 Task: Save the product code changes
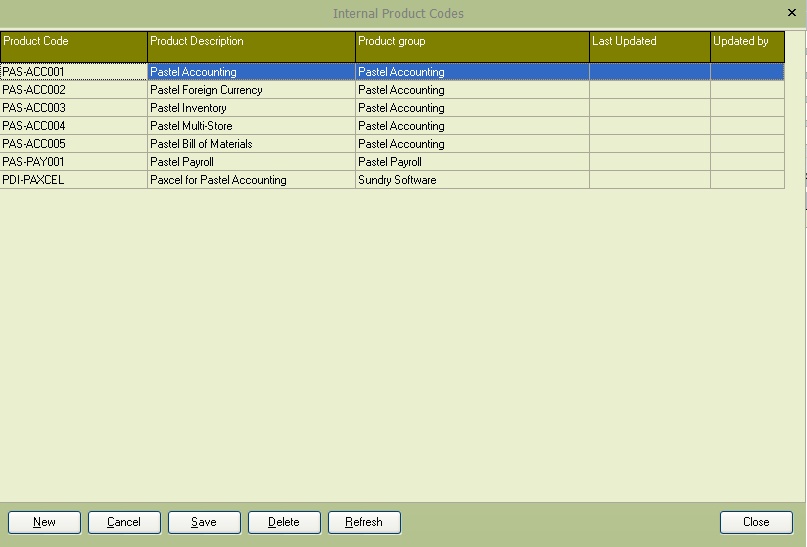[204, 522]
